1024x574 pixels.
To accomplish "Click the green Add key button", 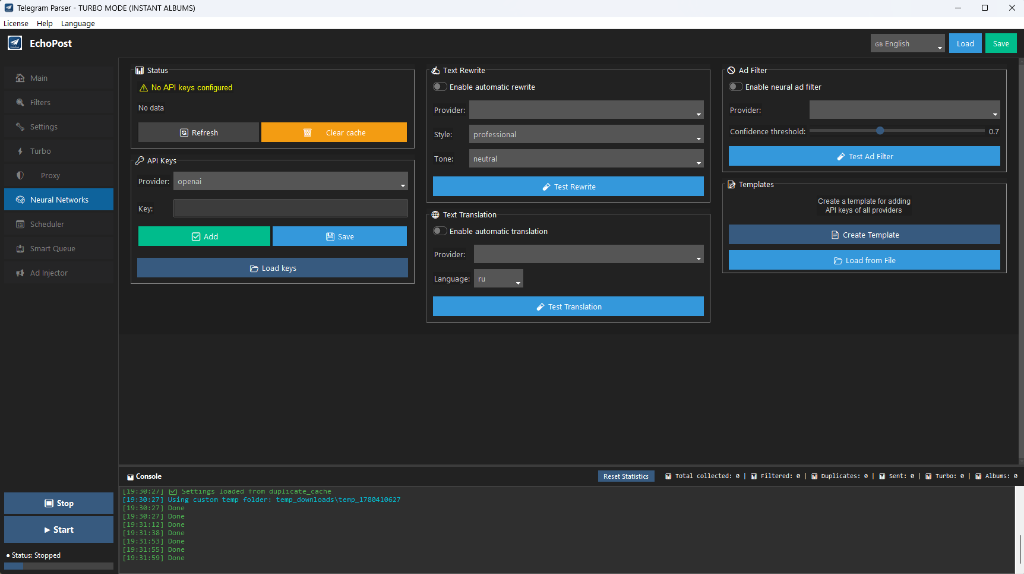I will point(204,236).
